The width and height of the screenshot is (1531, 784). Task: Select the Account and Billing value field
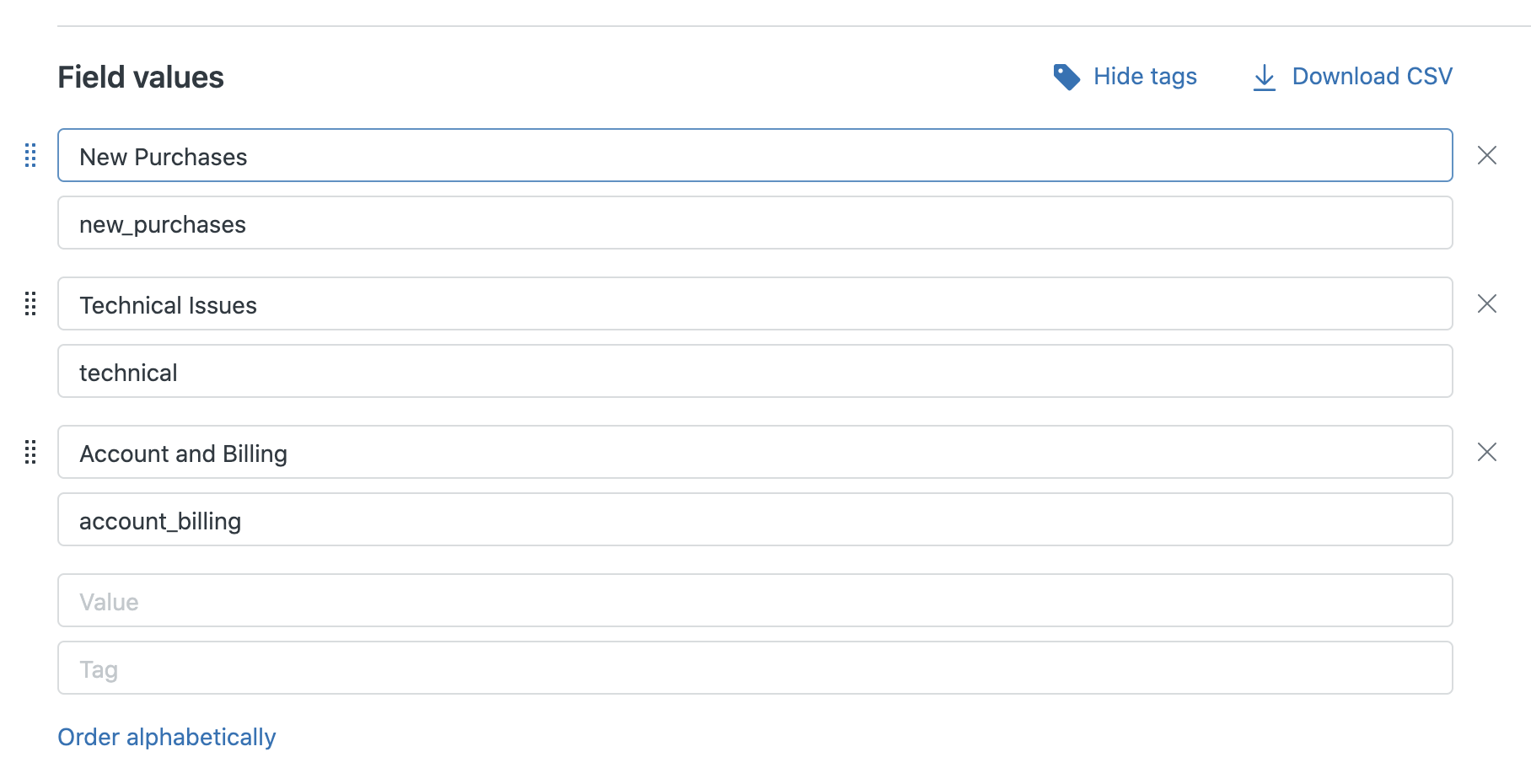pyautogui.click(x=755, y=452)
